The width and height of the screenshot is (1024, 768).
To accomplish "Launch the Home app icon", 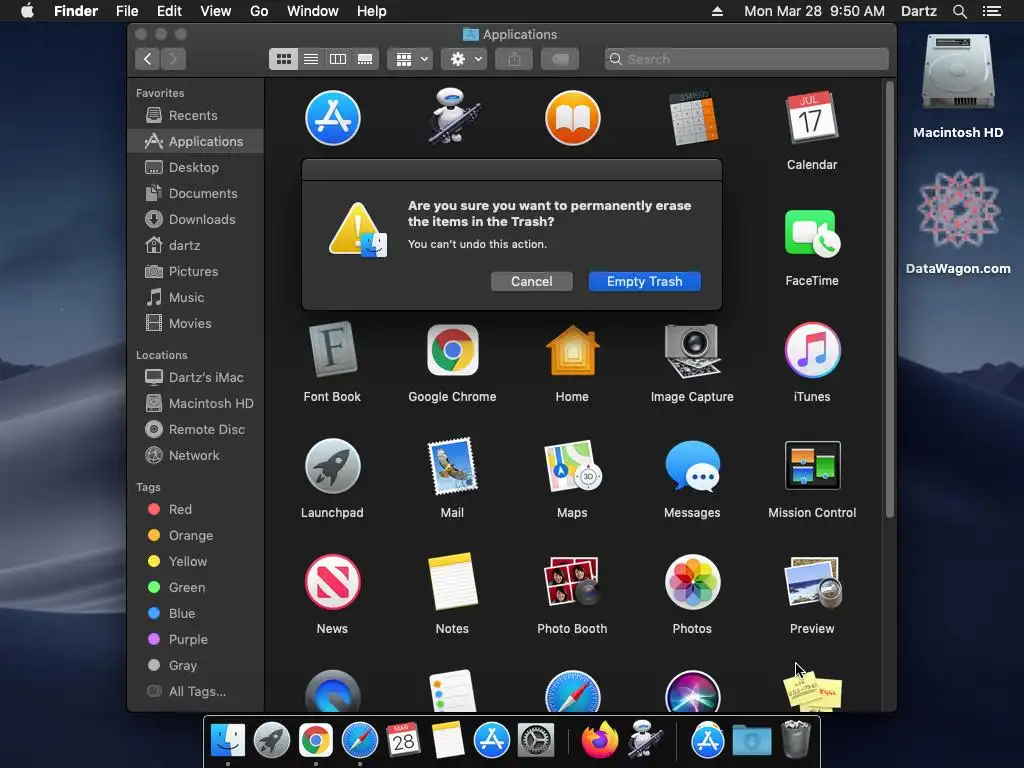I will tap(572, 351).
